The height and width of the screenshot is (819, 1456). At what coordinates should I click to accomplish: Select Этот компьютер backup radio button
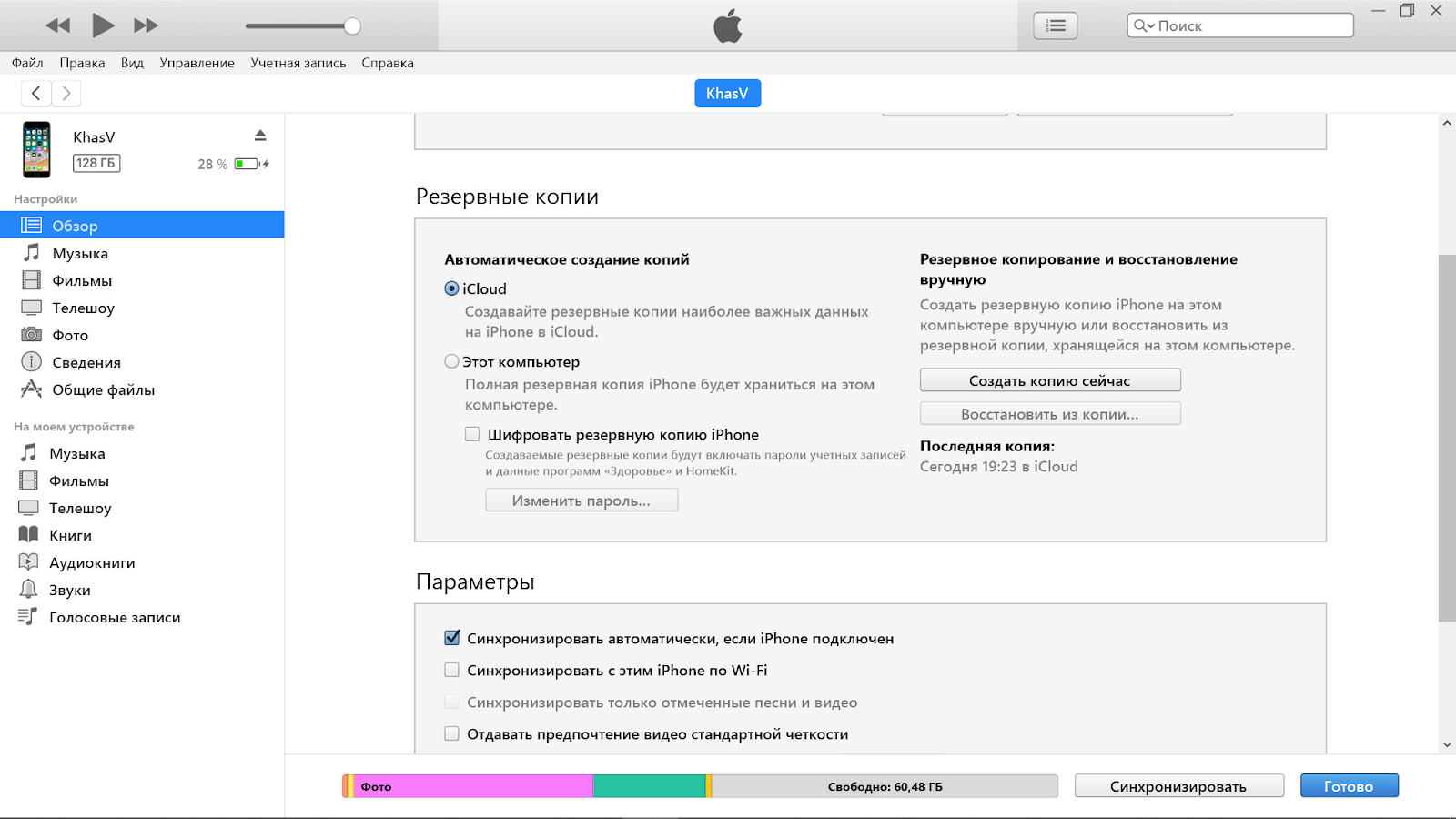451,361
